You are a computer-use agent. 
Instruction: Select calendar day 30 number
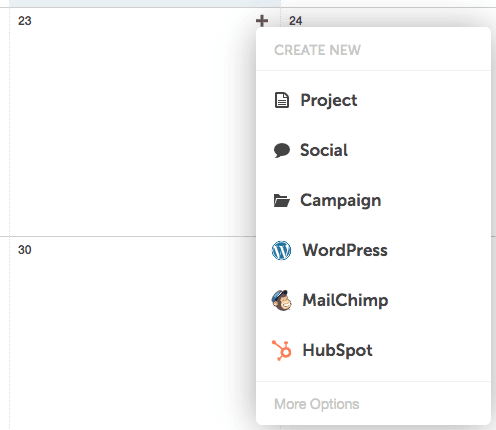click(25, 250)
